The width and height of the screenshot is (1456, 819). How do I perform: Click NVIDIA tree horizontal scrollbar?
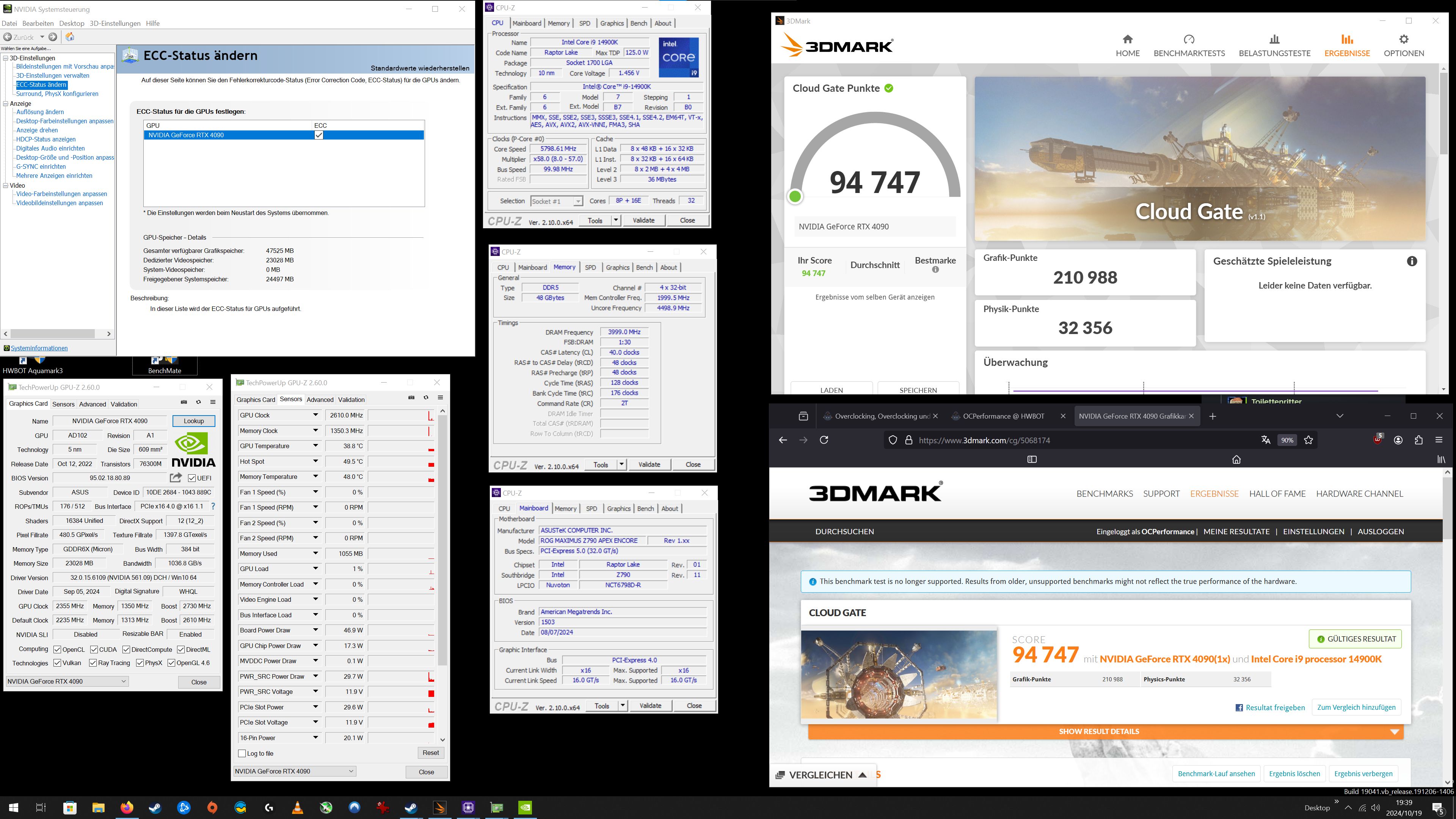coord(53,334)
